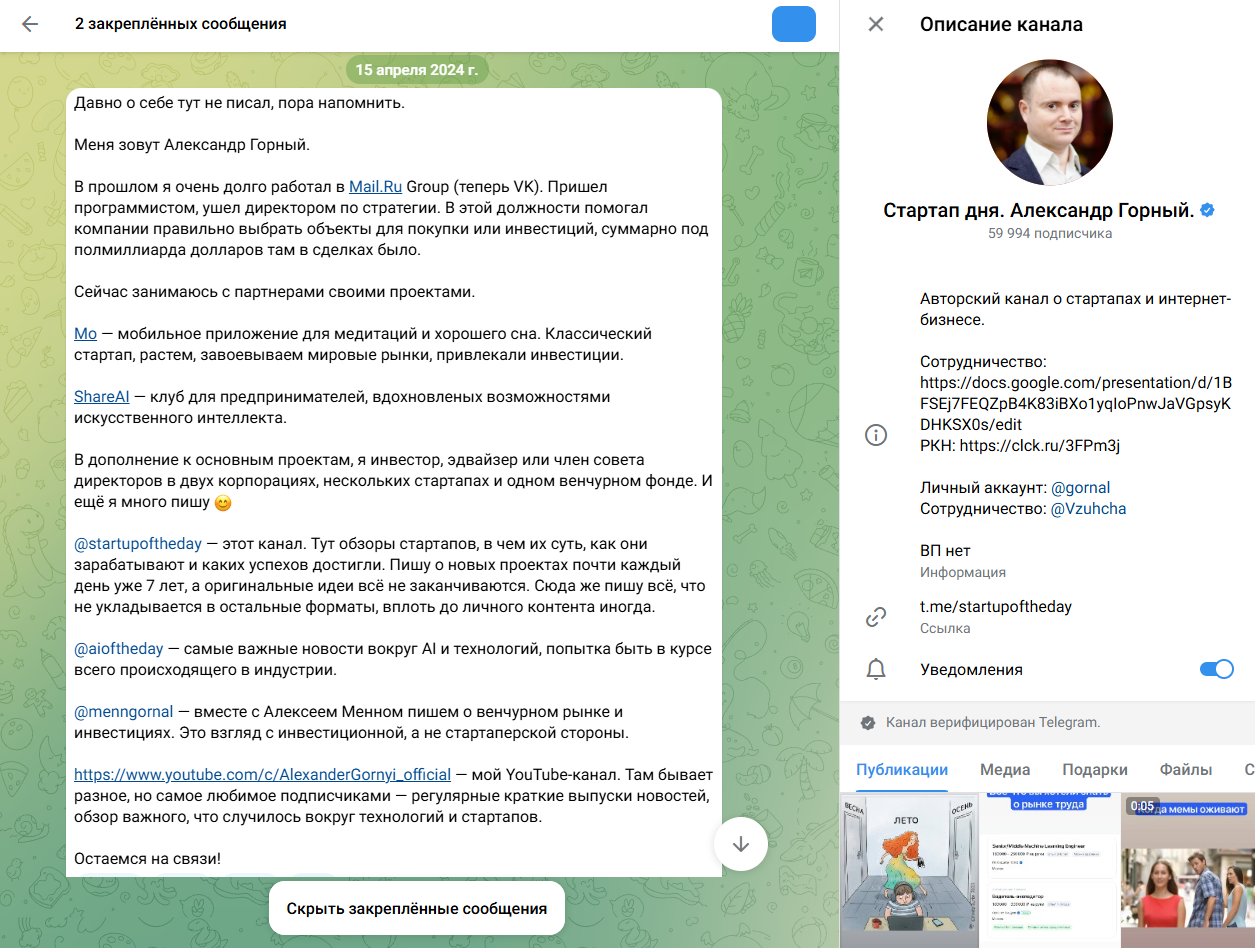Open the ShareAI link
The image size is (1255, 948).
pos(102,397)
